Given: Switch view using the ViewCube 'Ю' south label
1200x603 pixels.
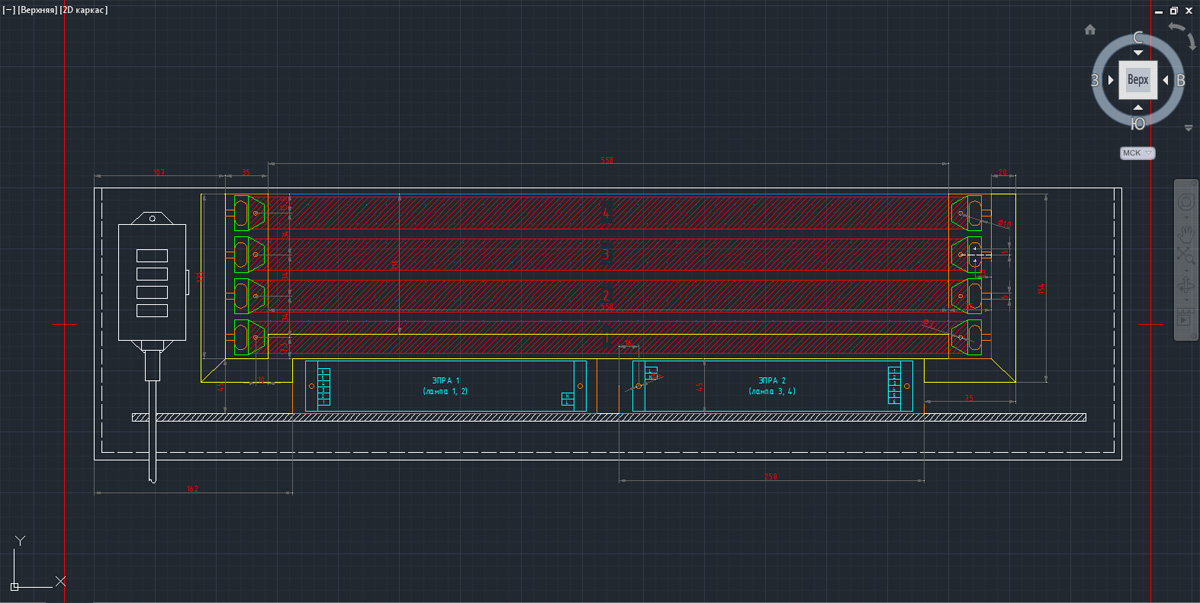Looking at the screenshot, I should (x=1138, y=123).
